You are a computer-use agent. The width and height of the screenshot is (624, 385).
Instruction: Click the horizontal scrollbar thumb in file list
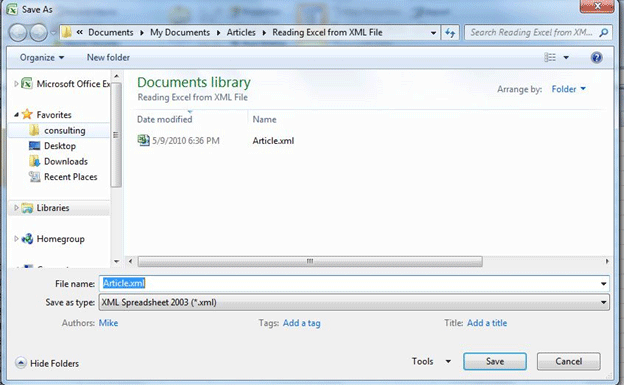pyautogui.click(x=310, y=262)
